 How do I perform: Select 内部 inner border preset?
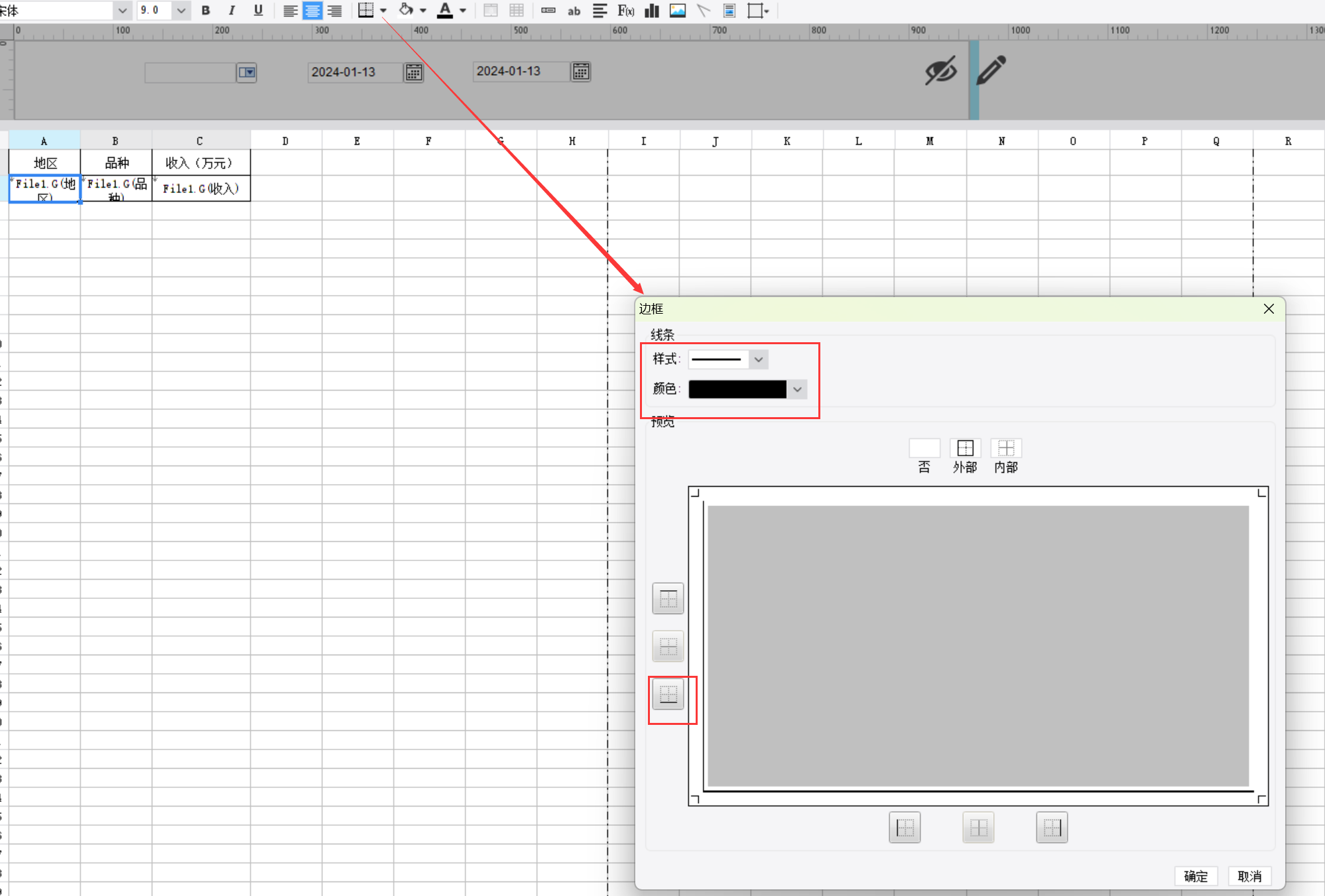[x=1006, y=448]
